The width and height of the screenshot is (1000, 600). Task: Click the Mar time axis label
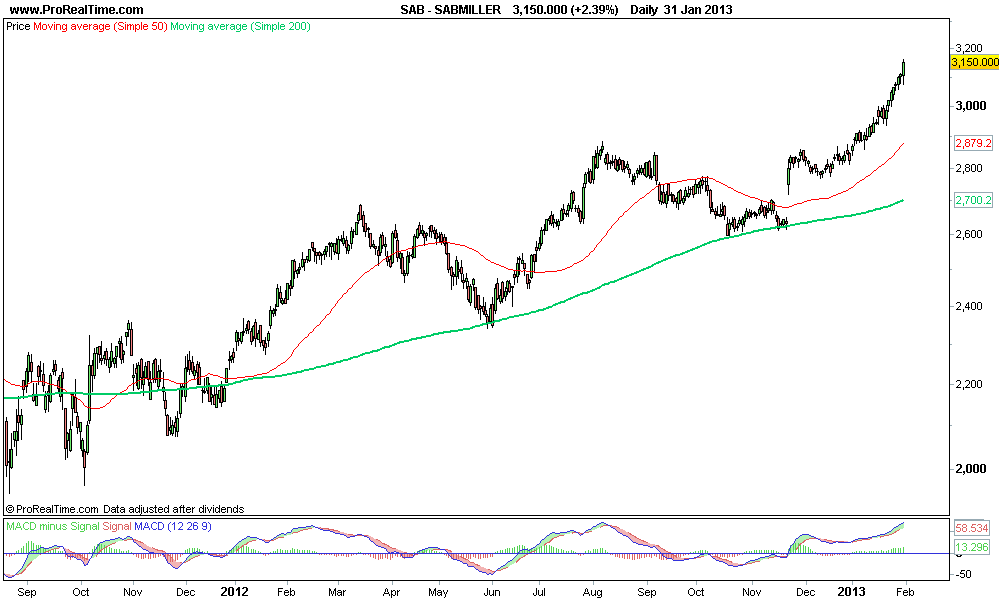(x=337, y=592)
